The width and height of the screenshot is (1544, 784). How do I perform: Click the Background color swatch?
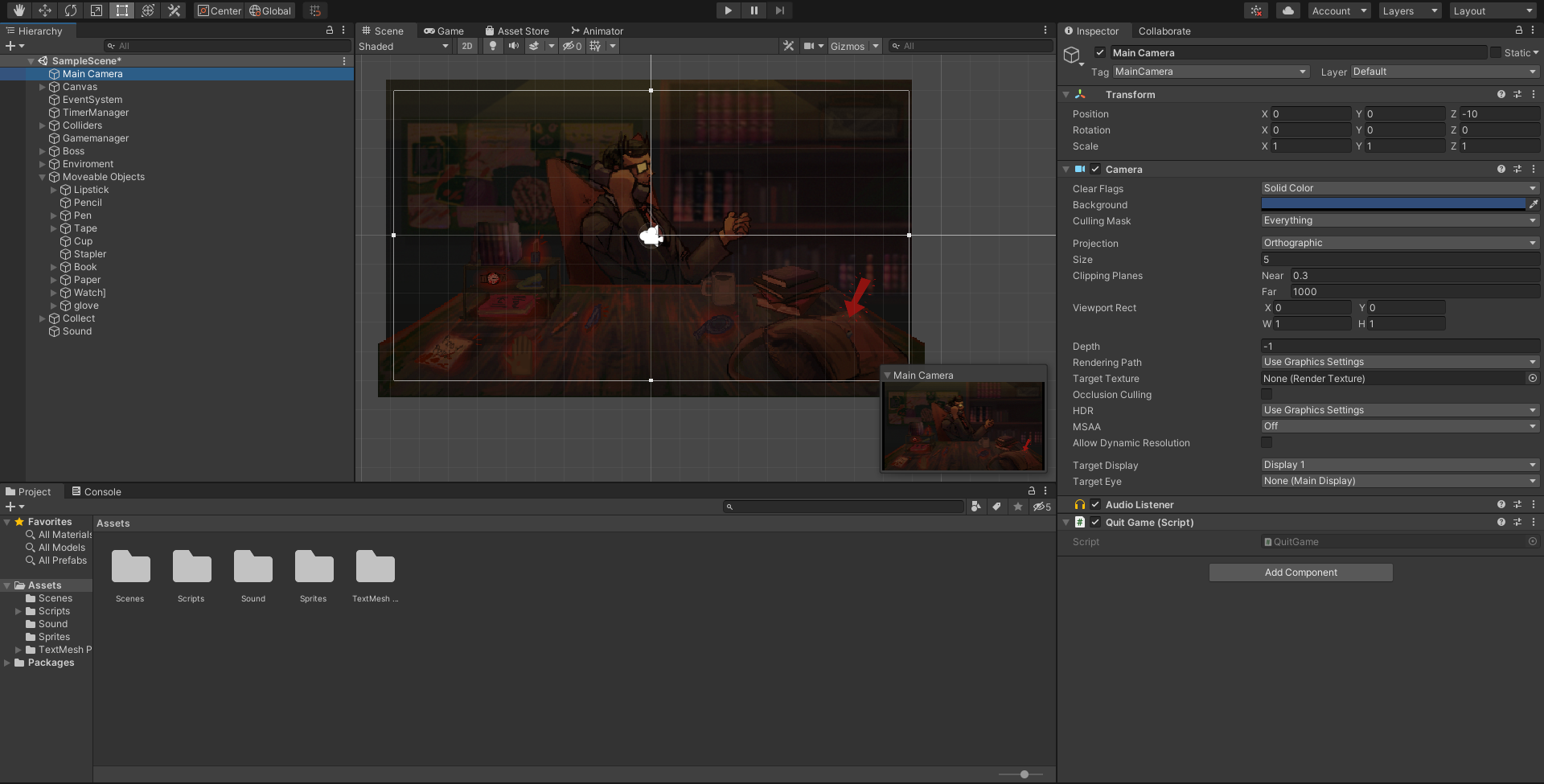(1394, 204)
